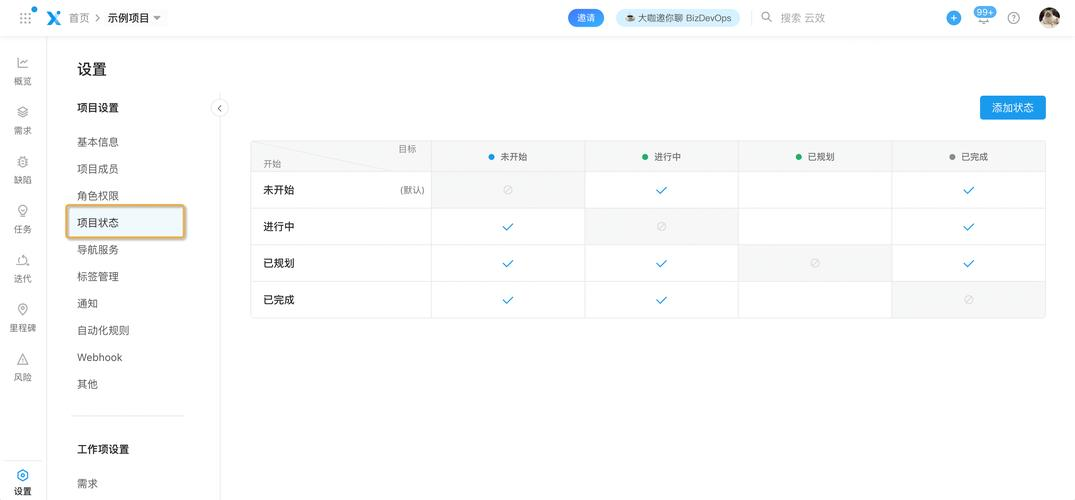Select Webhook settings item

point(100,357)
